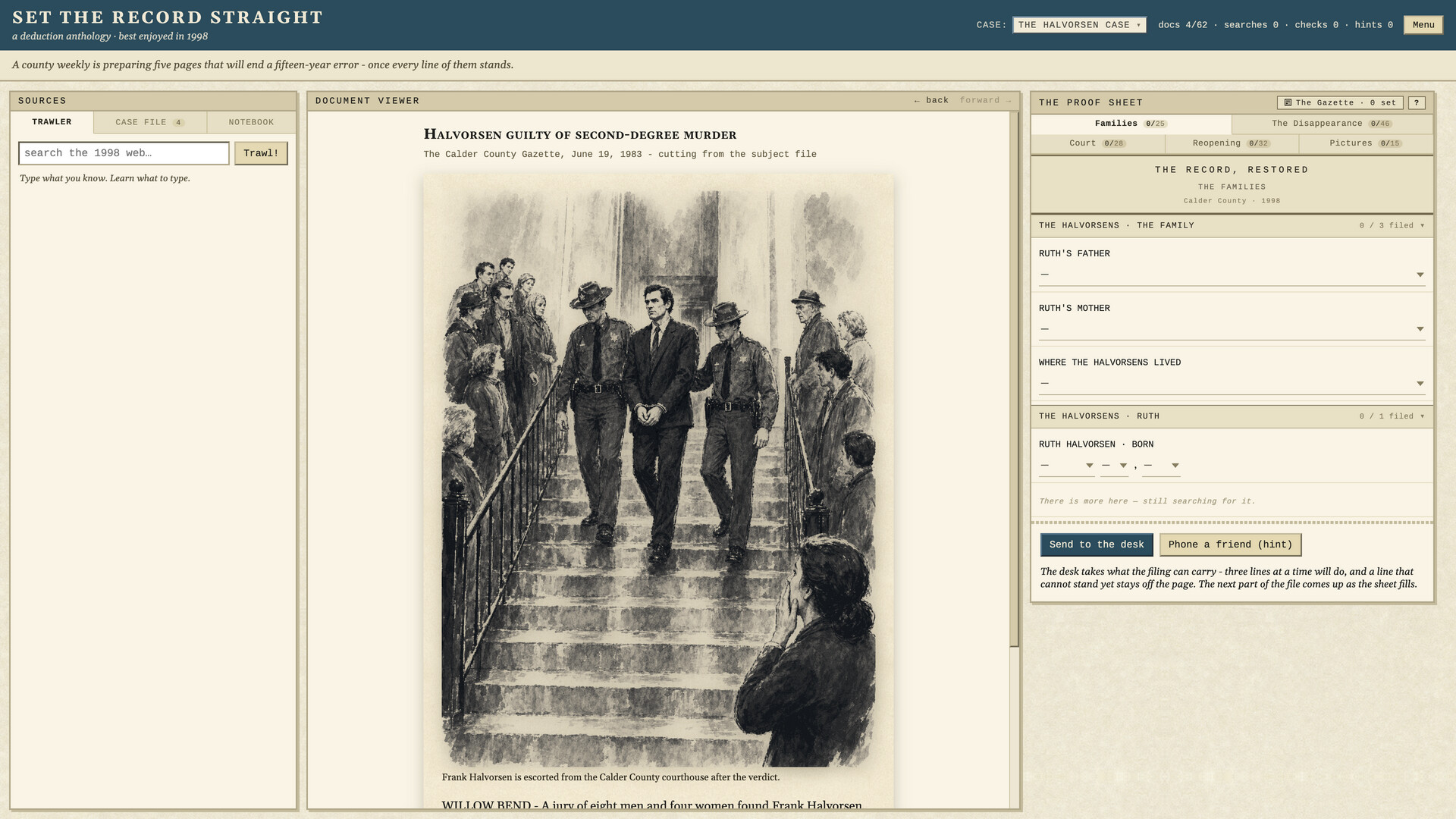Go back in document viewer
The width and height of the screenshot is (1456, 819).
click(931, 100)
